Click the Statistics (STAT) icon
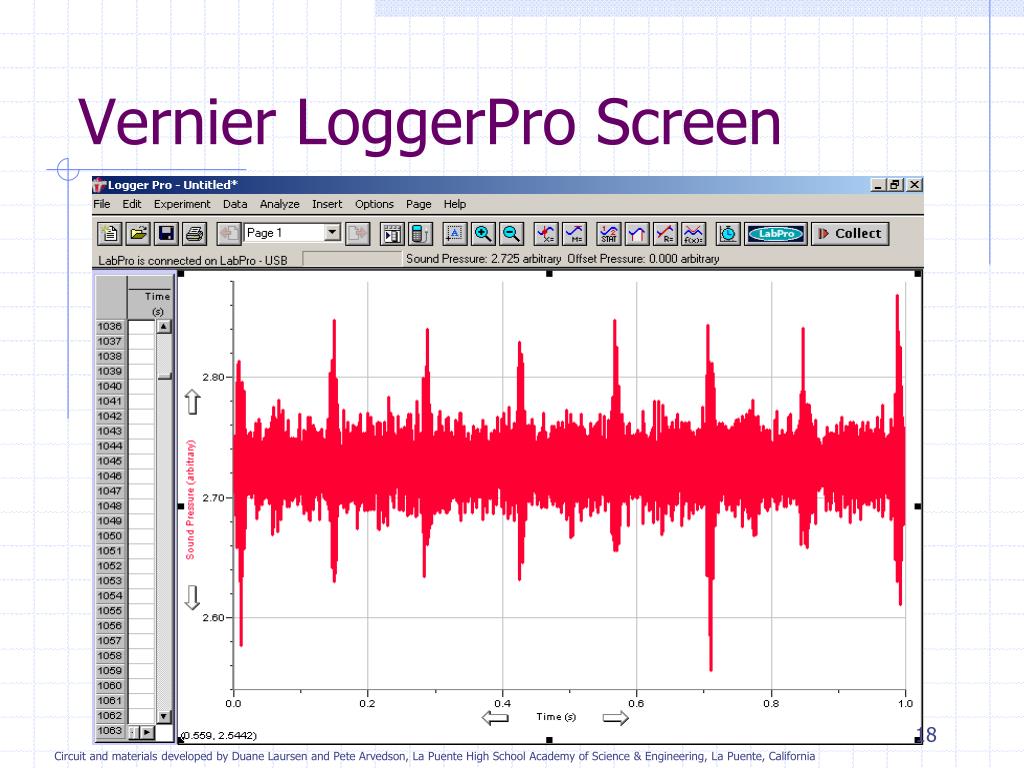Viewport: 1024px width, 768px height. pyautogui.click(x=608, y=234)
